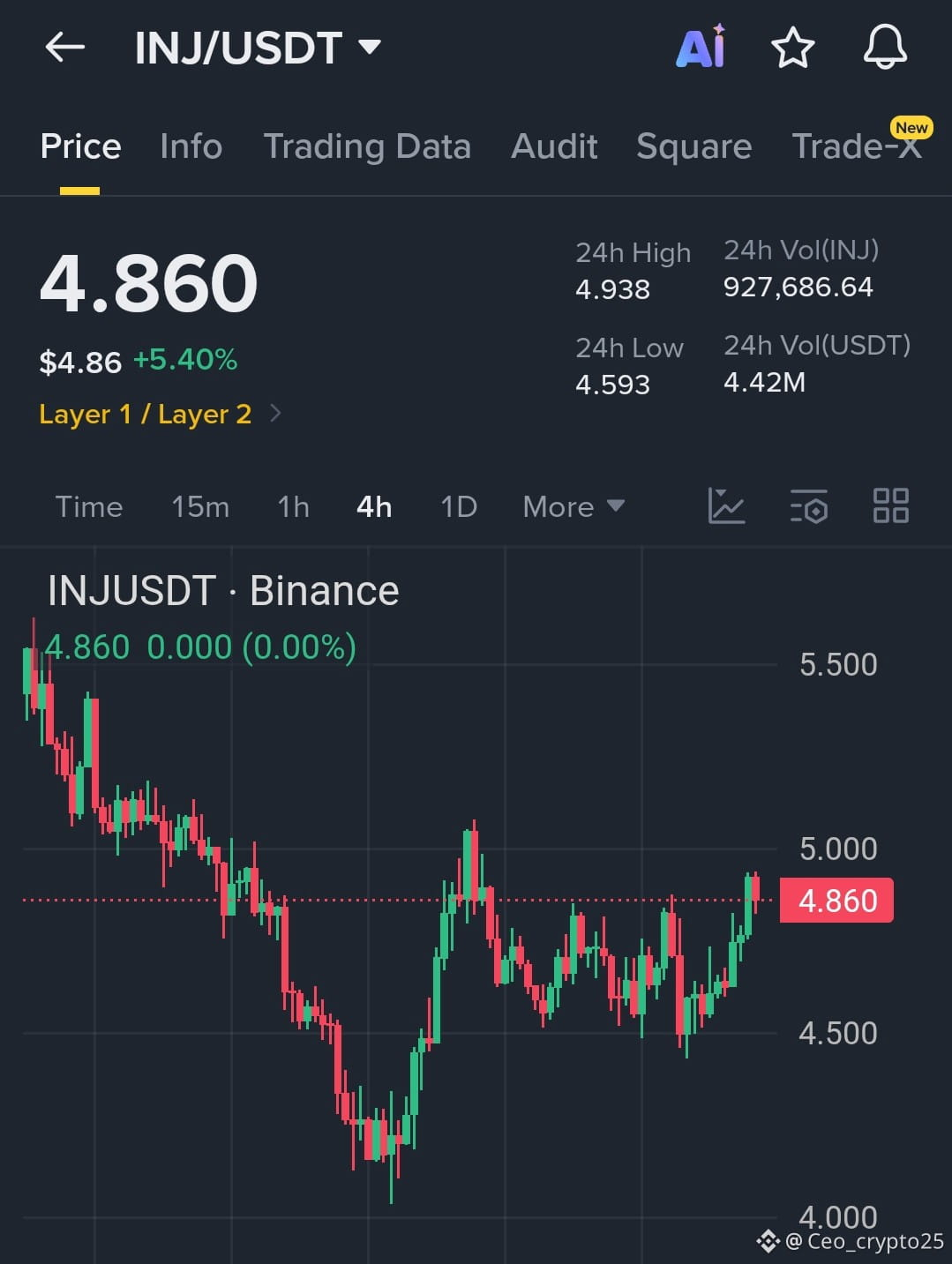Select the 1D interval

click(459, 506)
